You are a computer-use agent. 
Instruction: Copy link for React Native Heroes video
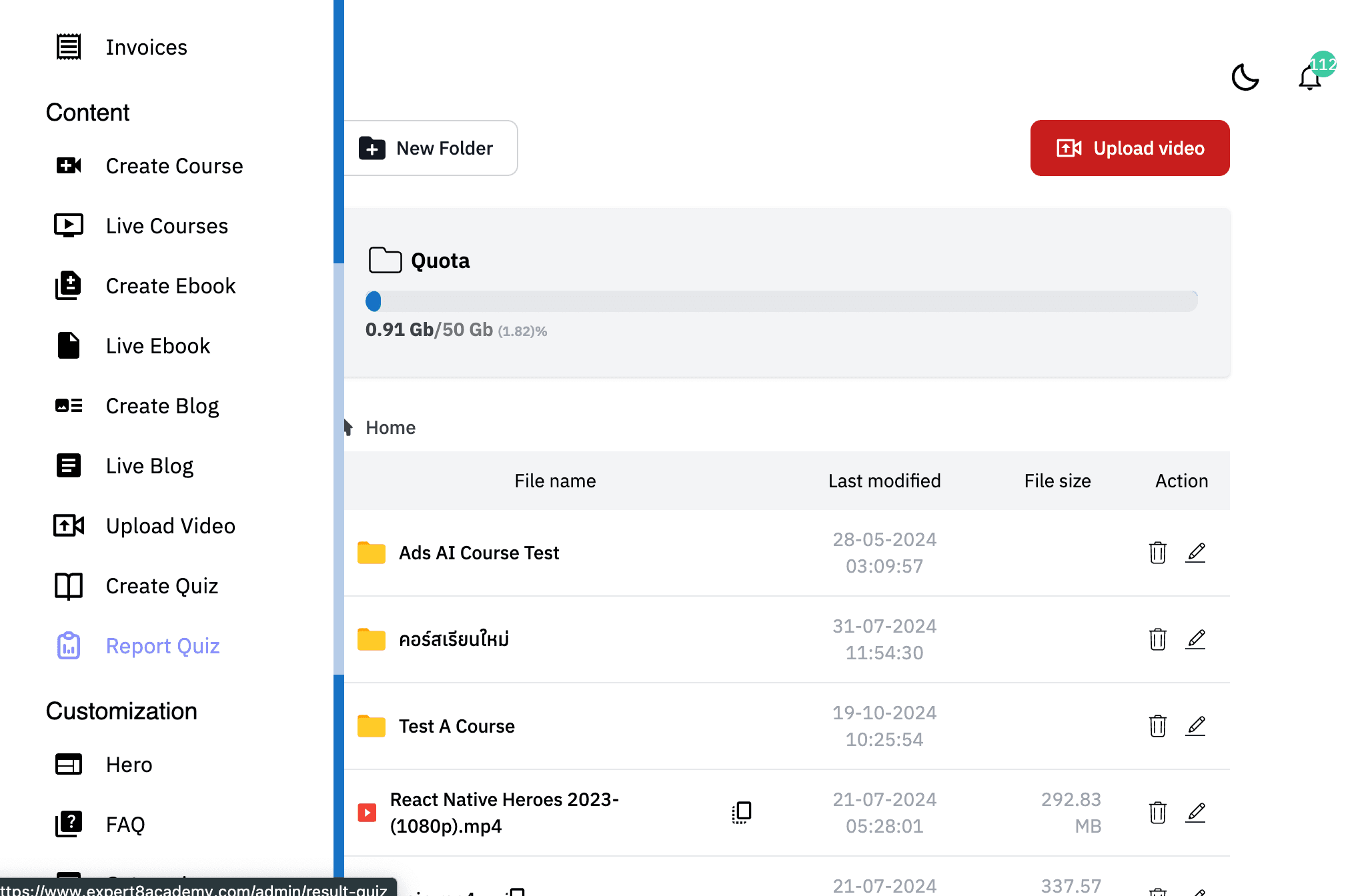click(x=741, y=813)
